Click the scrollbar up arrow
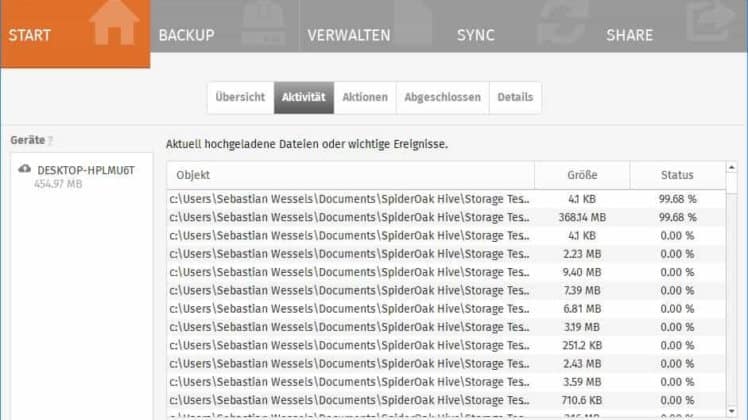The width and height of the screenshot is (748, 420). click(x=731, y=168)
